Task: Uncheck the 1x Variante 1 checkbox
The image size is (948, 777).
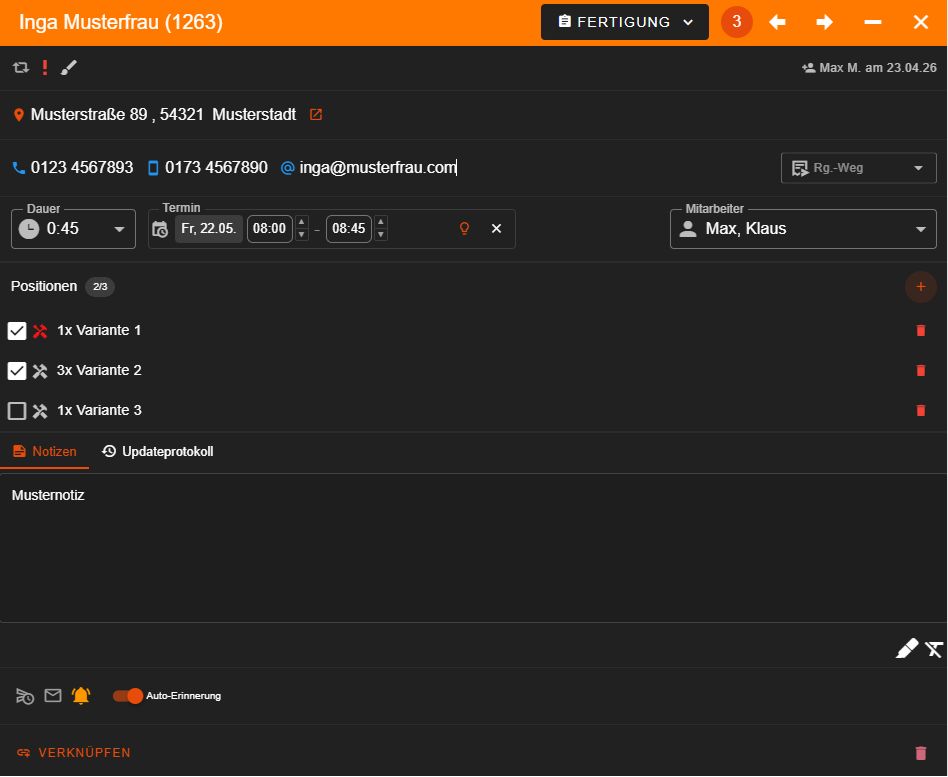Action: (x=17, y=331)
